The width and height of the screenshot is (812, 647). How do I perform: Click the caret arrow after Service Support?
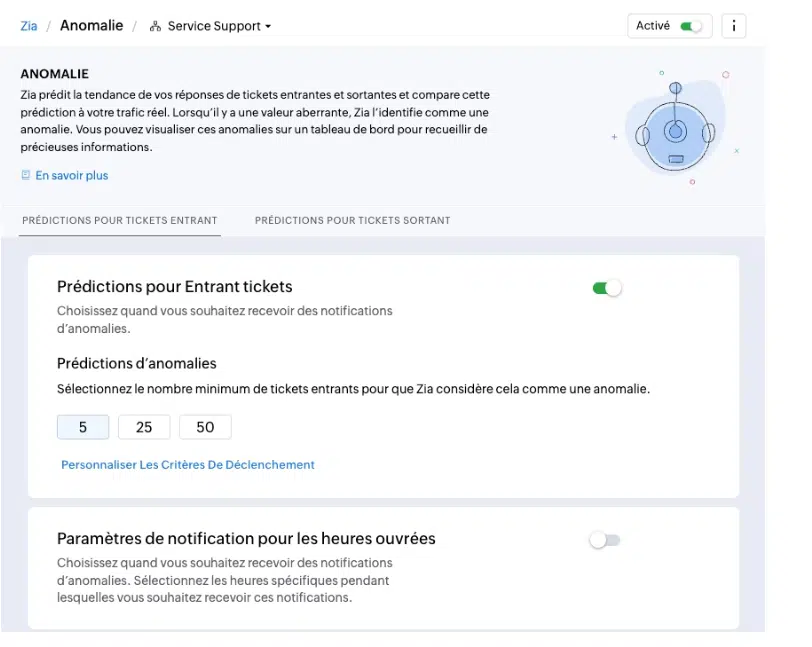(x=268, y=26)
